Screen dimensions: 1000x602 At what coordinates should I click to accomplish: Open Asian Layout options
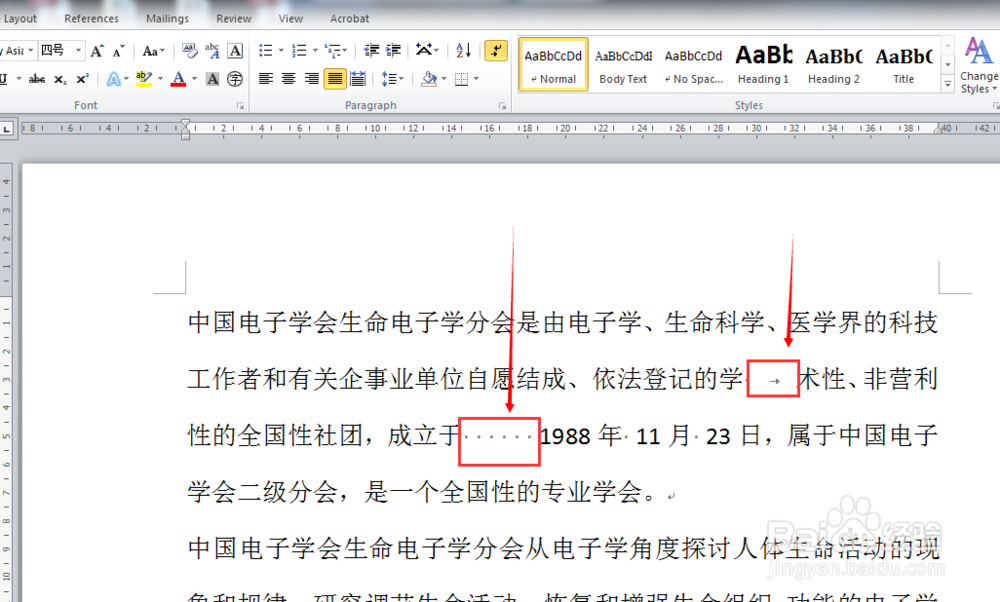(424, 50)
